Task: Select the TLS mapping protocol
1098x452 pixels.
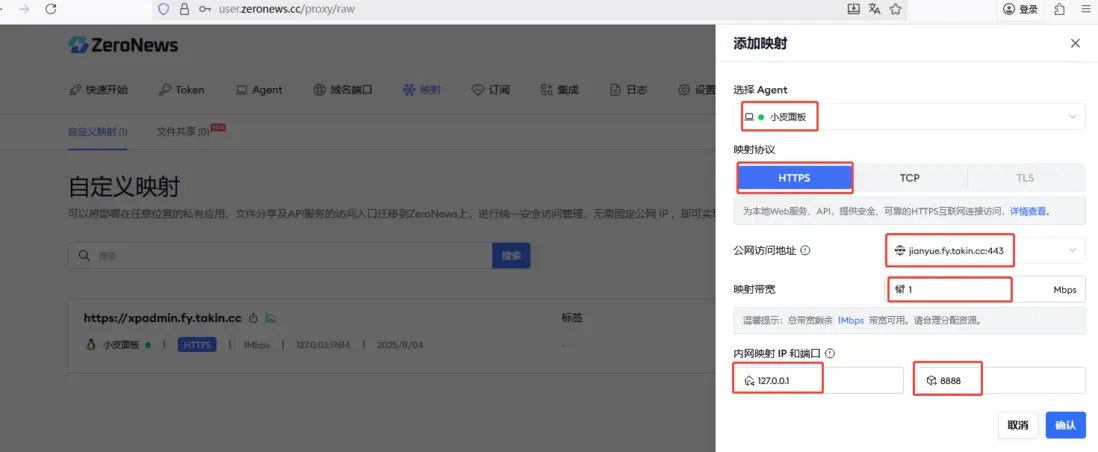Action: (1025, 178)
